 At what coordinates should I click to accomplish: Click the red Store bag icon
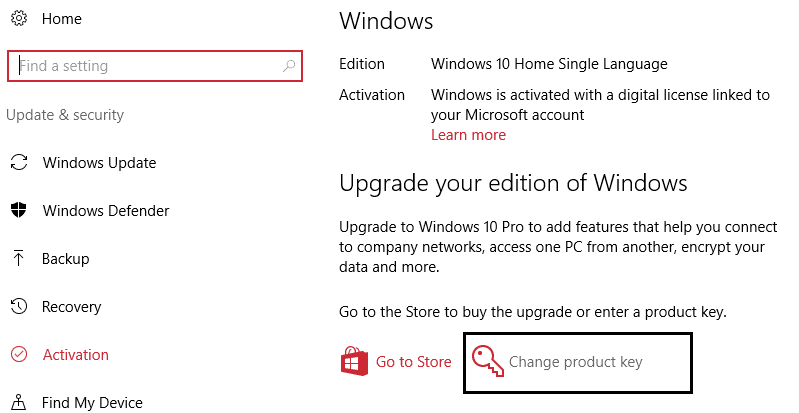click(354, 361)
